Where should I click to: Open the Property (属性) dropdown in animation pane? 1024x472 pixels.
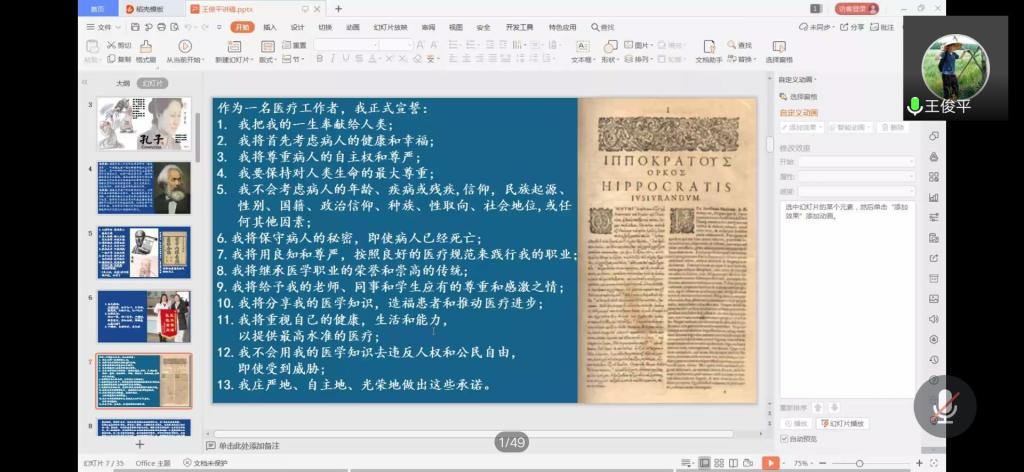[x=857, y=176]
